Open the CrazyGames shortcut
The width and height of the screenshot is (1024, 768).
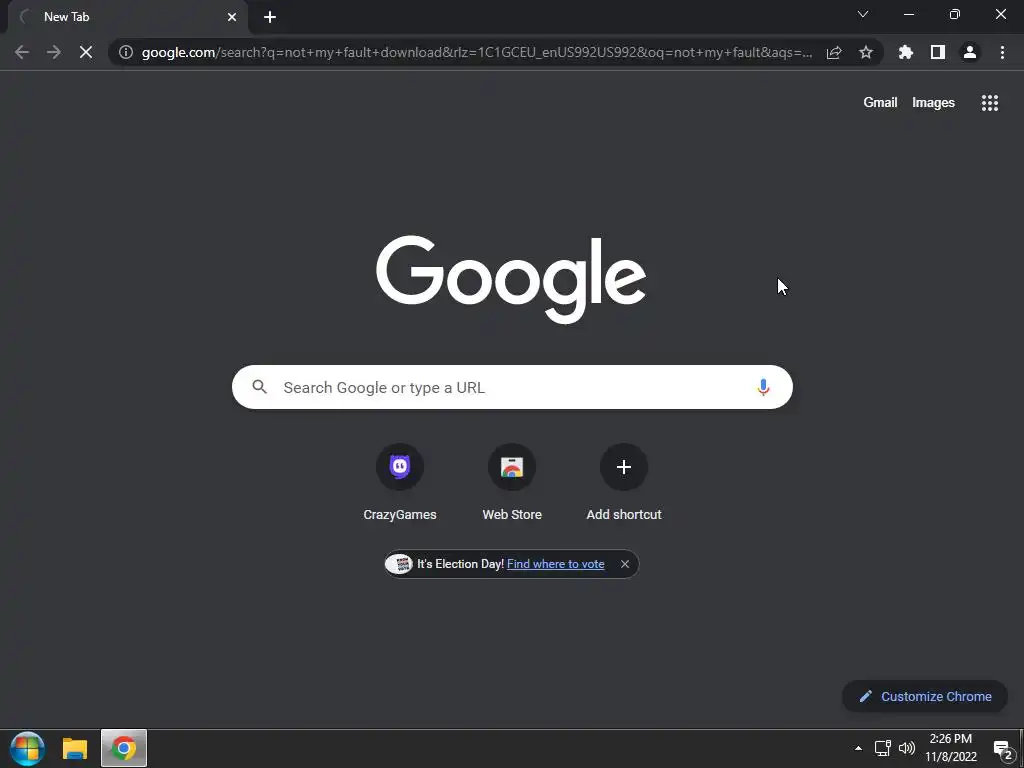400,483
